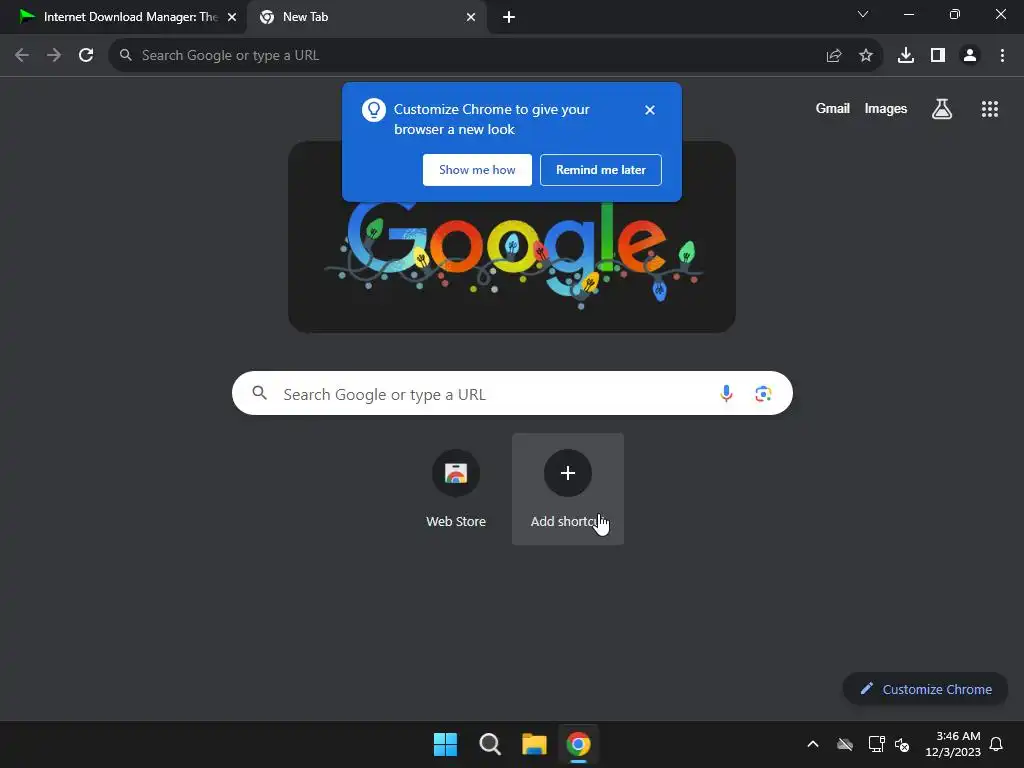Go forward using the forward arrow
1024x768 pixels.
point(54,56)
